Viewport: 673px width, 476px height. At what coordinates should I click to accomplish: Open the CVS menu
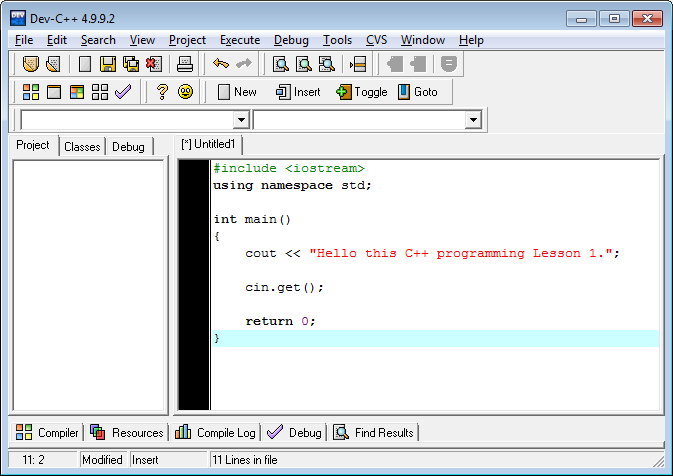click(x=376, y=40)
